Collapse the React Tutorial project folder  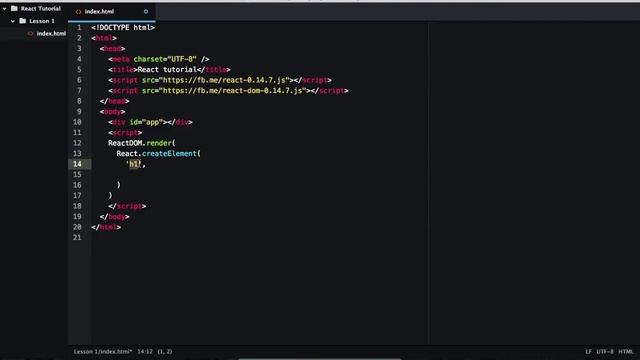tap(4, 8)
